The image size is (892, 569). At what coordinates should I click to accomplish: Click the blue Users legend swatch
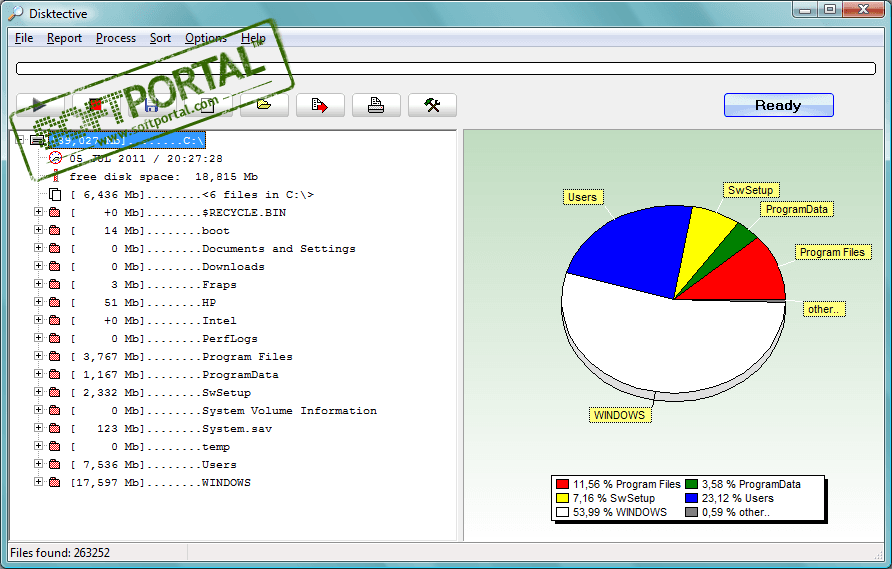click(691, 498)
